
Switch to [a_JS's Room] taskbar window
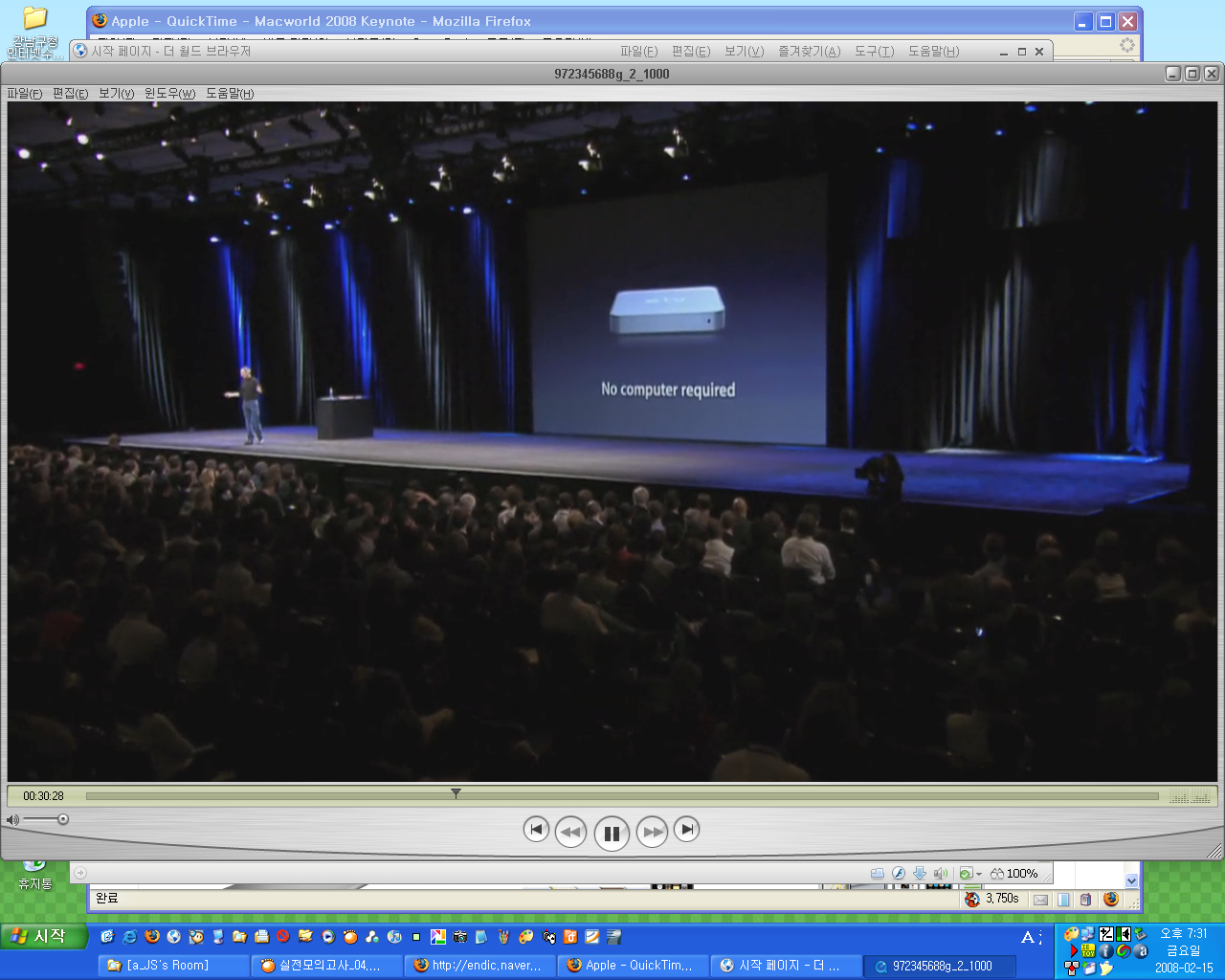coord(173,966)
